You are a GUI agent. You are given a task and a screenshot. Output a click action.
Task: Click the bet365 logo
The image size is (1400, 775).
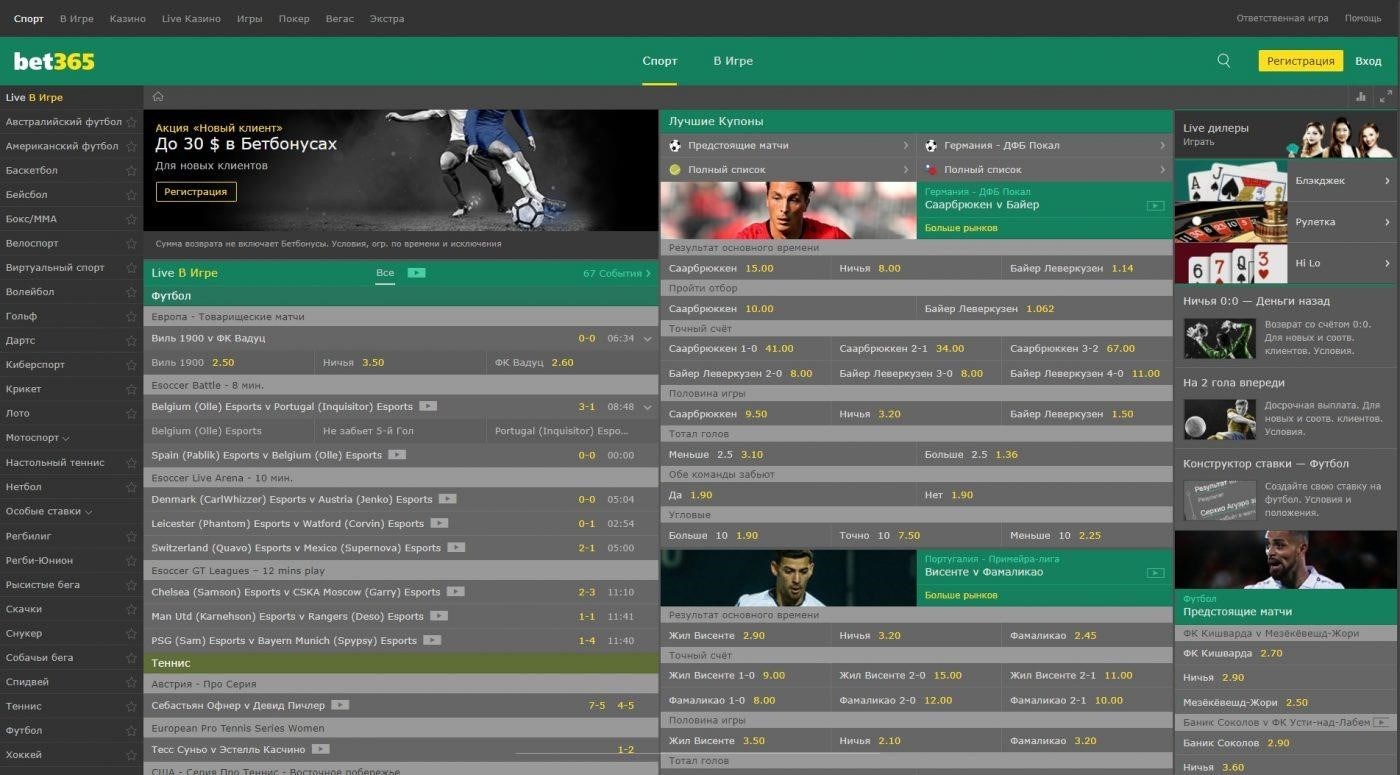tap(54, 61)
